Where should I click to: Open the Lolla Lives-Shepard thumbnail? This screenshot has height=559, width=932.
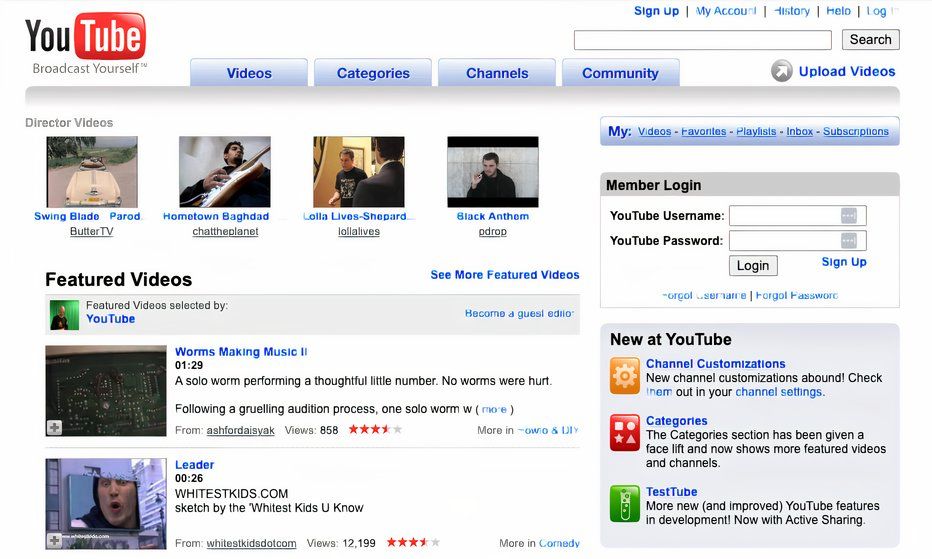coord(359,172)
